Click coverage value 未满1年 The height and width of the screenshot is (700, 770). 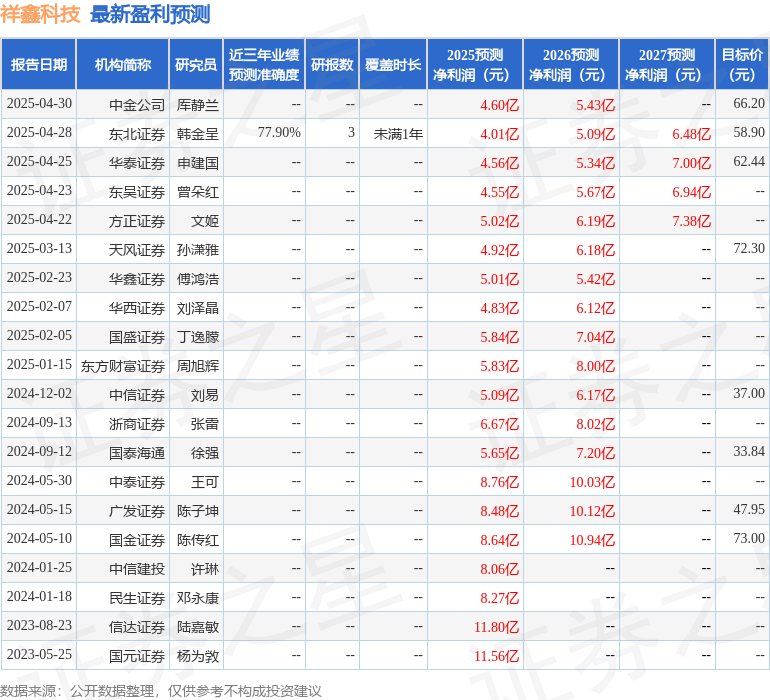click(x=398, y=134)
